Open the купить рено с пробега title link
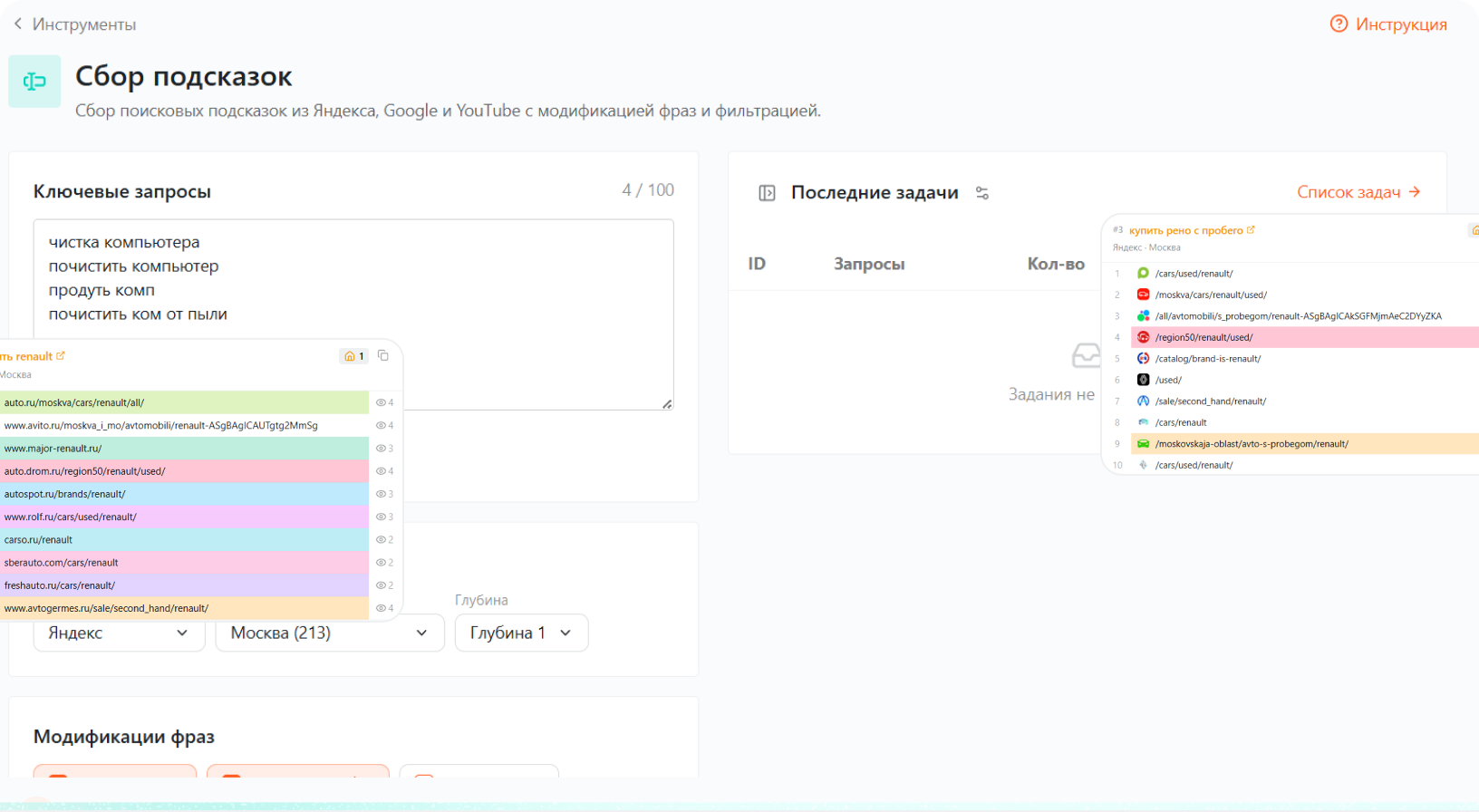The width and height of the screenshot is (1479, 812). pos(1185,230)
